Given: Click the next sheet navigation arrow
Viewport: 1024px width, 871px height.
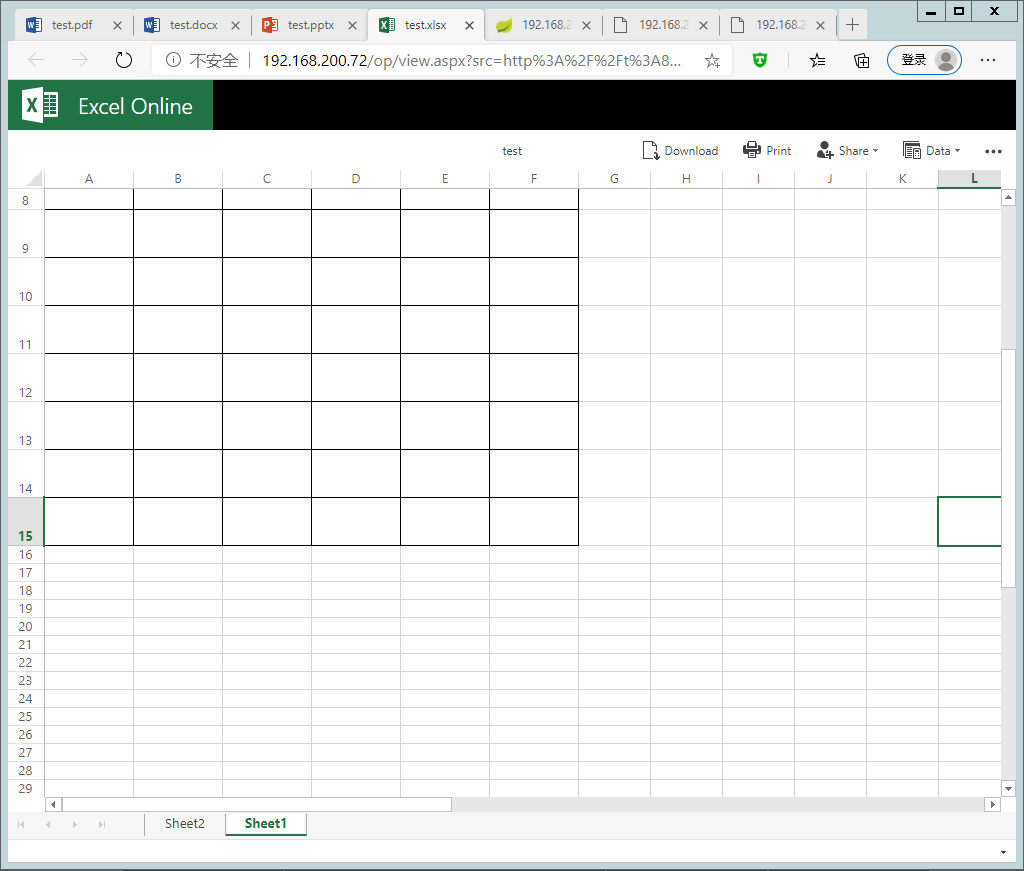Looking at the screenshot, I should pyautogui.click(x=74, y=825).
